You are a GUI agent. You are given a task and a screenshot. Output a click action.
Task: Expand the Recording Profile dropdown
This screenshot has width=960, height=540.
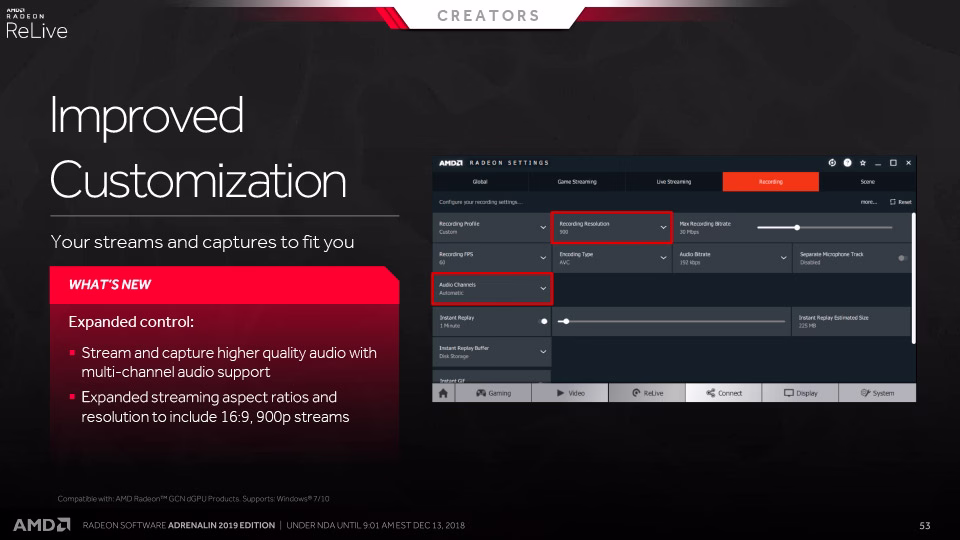[492, 228]
